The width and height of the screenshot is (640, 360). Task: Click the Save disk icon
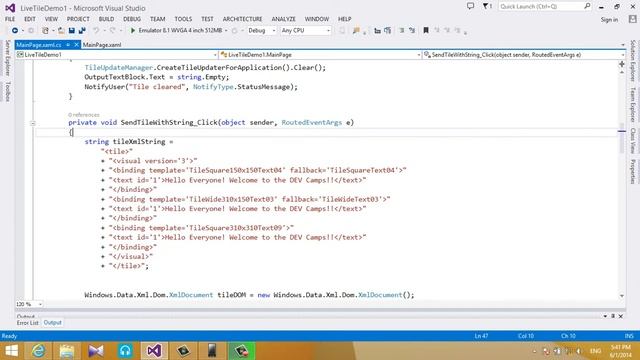72,31
